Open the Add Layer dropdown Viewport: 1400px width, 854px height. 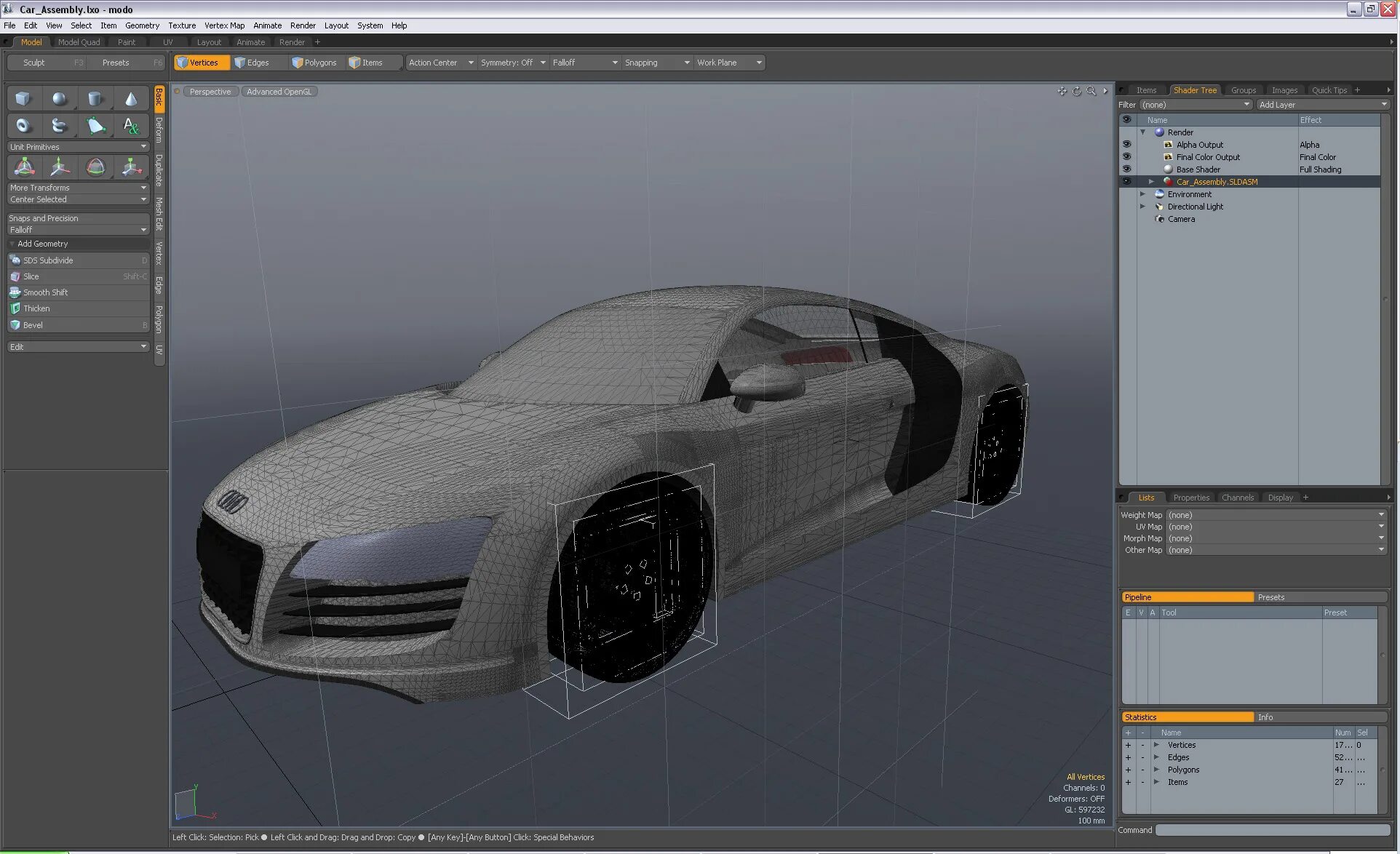click(1323, 105)
